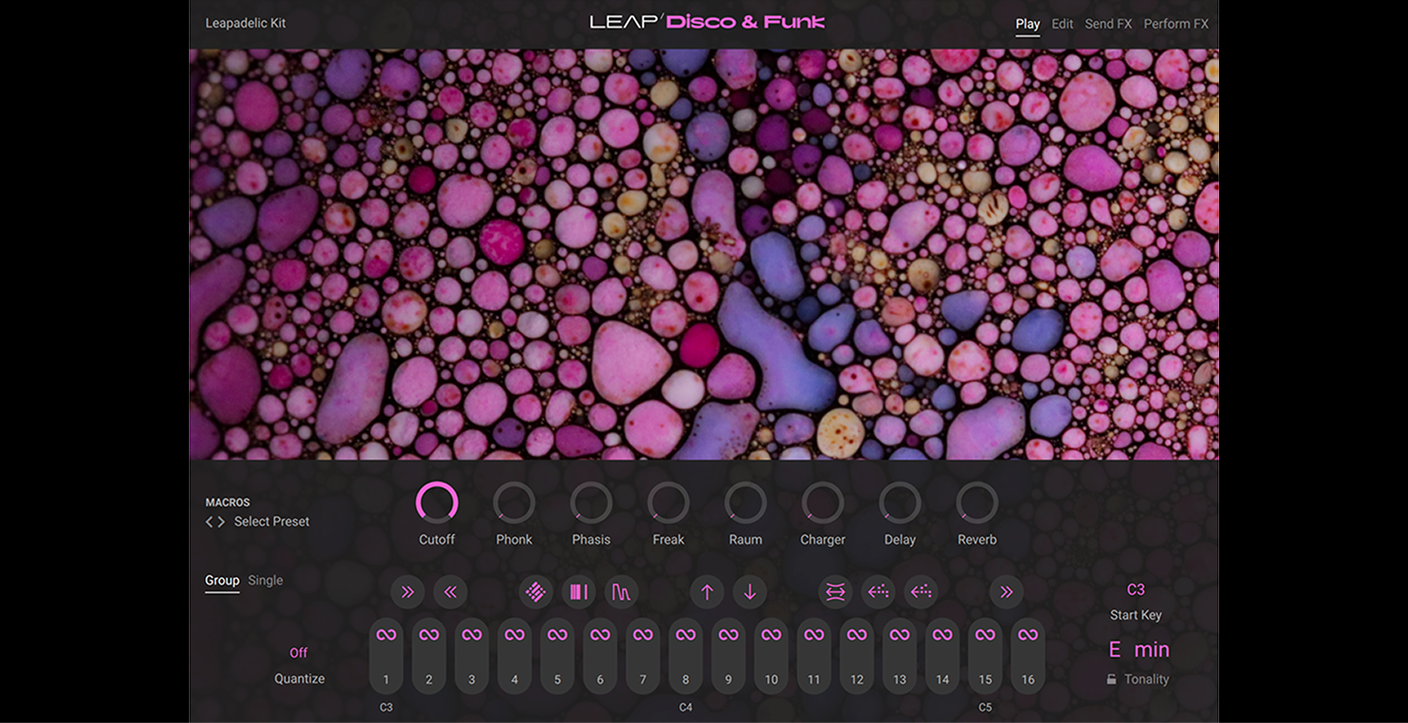Transpose the pattern down with the down arrow
This screenshot has width=1408, height=723.
[x=750, y=591]
